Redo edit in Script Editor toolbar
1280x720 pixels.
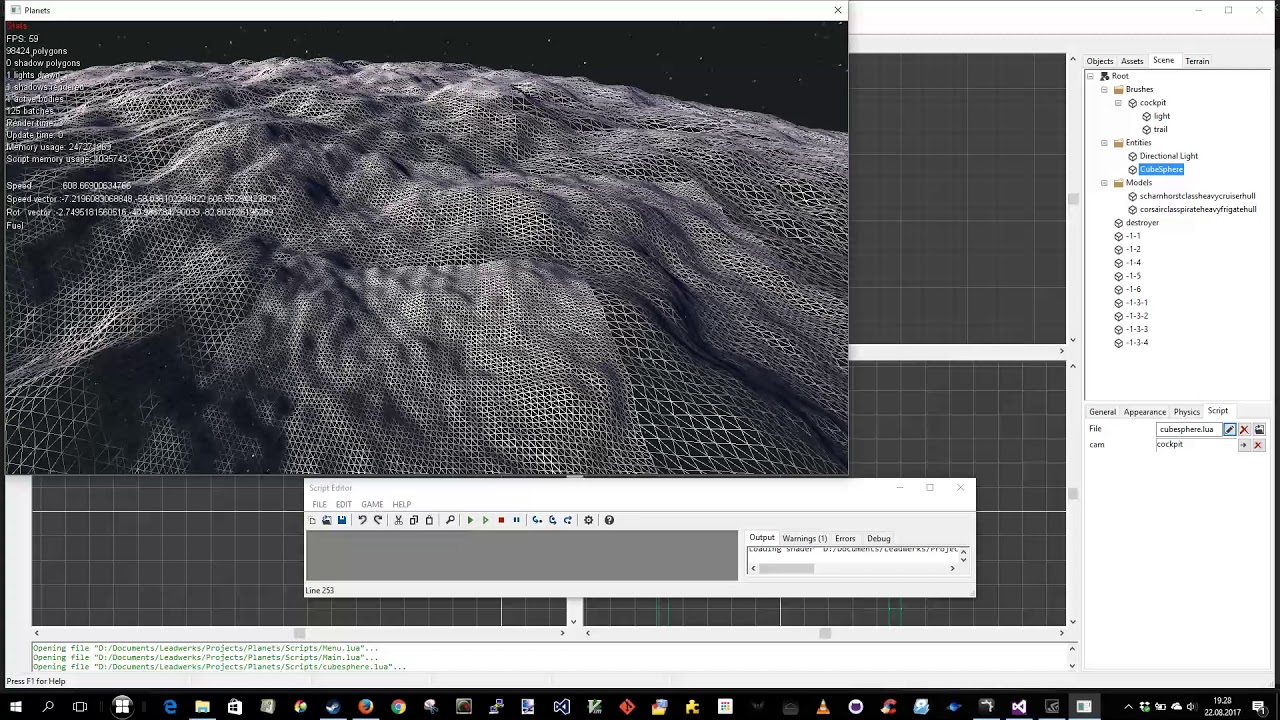(378, 520)
